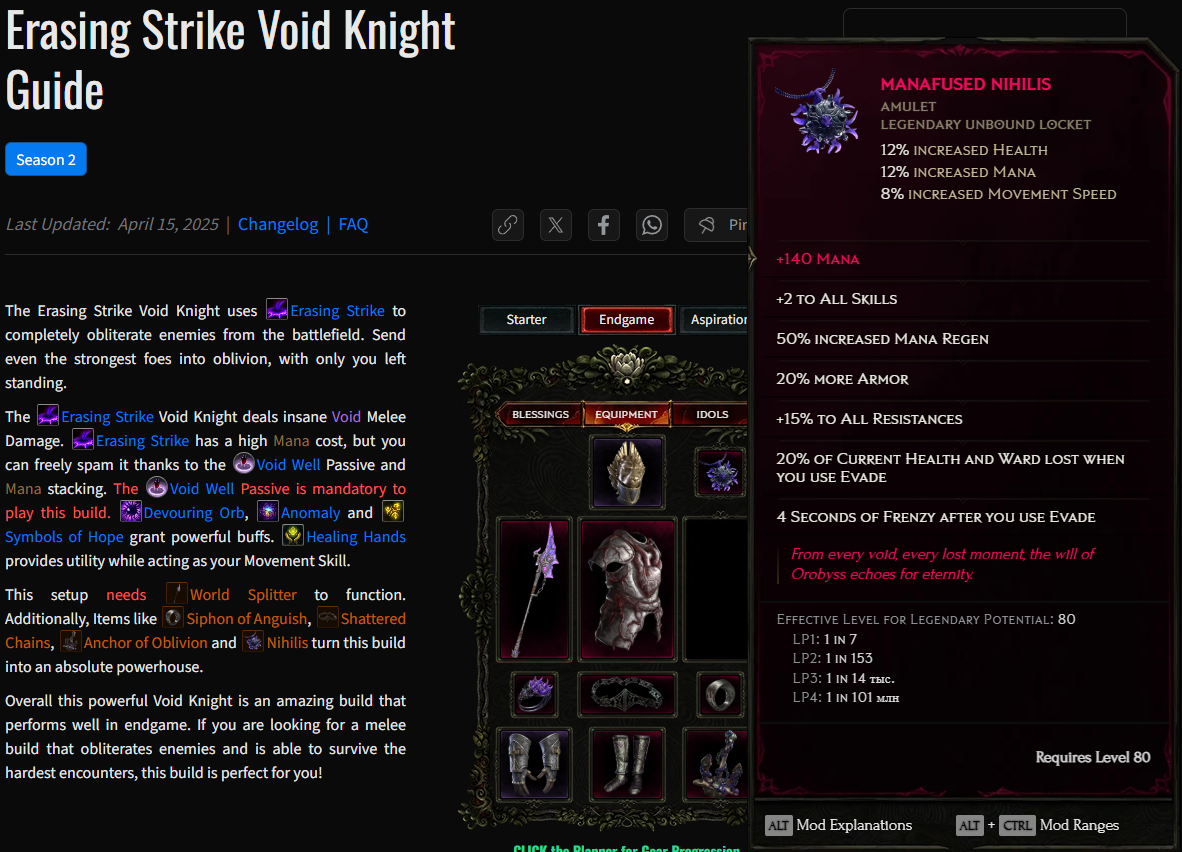Select the purple gem ring slot

coord(534,694)
